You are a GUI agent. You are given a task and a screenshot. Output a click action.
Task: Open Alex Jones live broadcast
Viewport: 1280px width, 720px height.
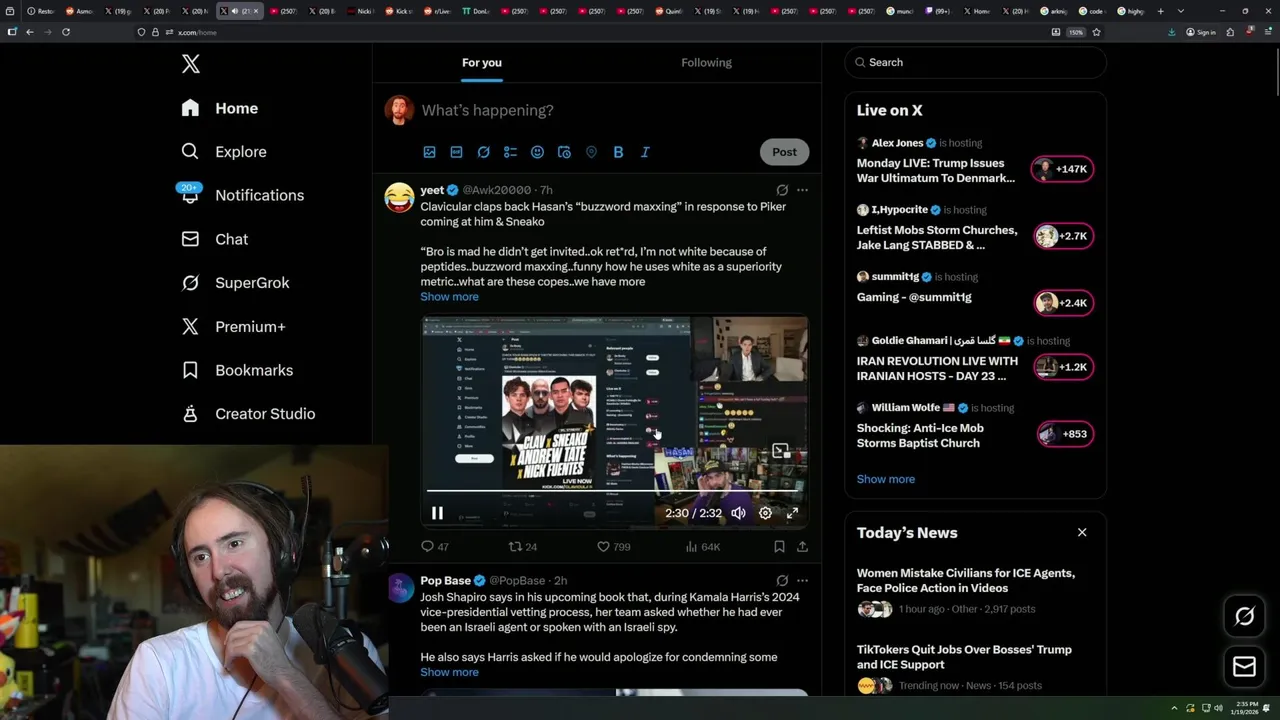pos(975,161)
